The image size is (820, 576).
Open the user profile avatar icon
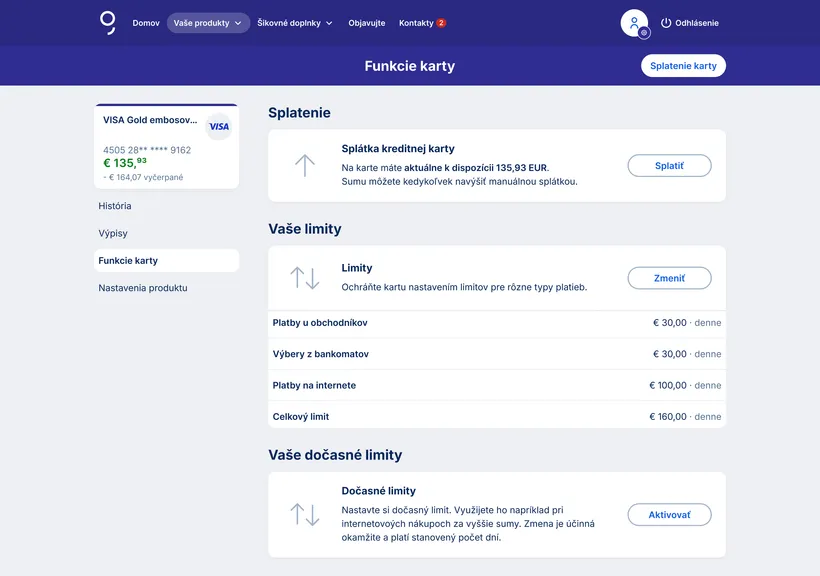pos(634,23)
